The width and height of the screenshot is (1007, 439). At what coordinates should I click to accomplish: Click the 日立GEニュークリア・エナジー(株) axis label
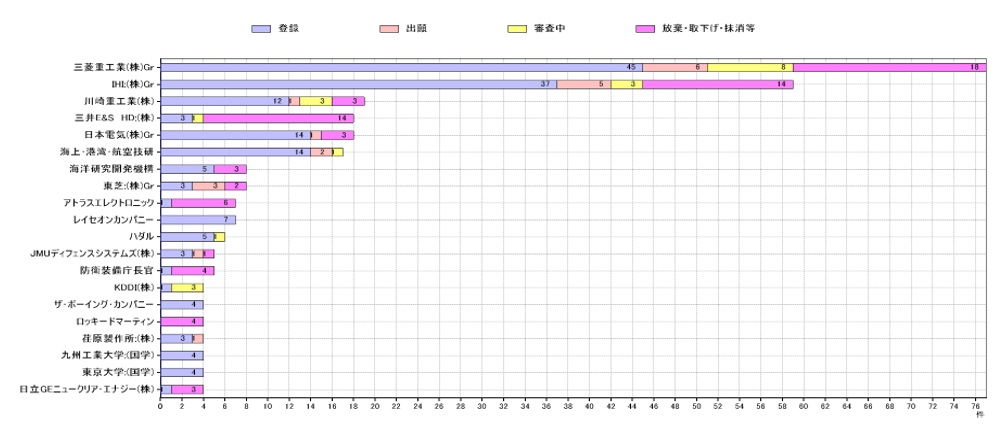(87, 389)
